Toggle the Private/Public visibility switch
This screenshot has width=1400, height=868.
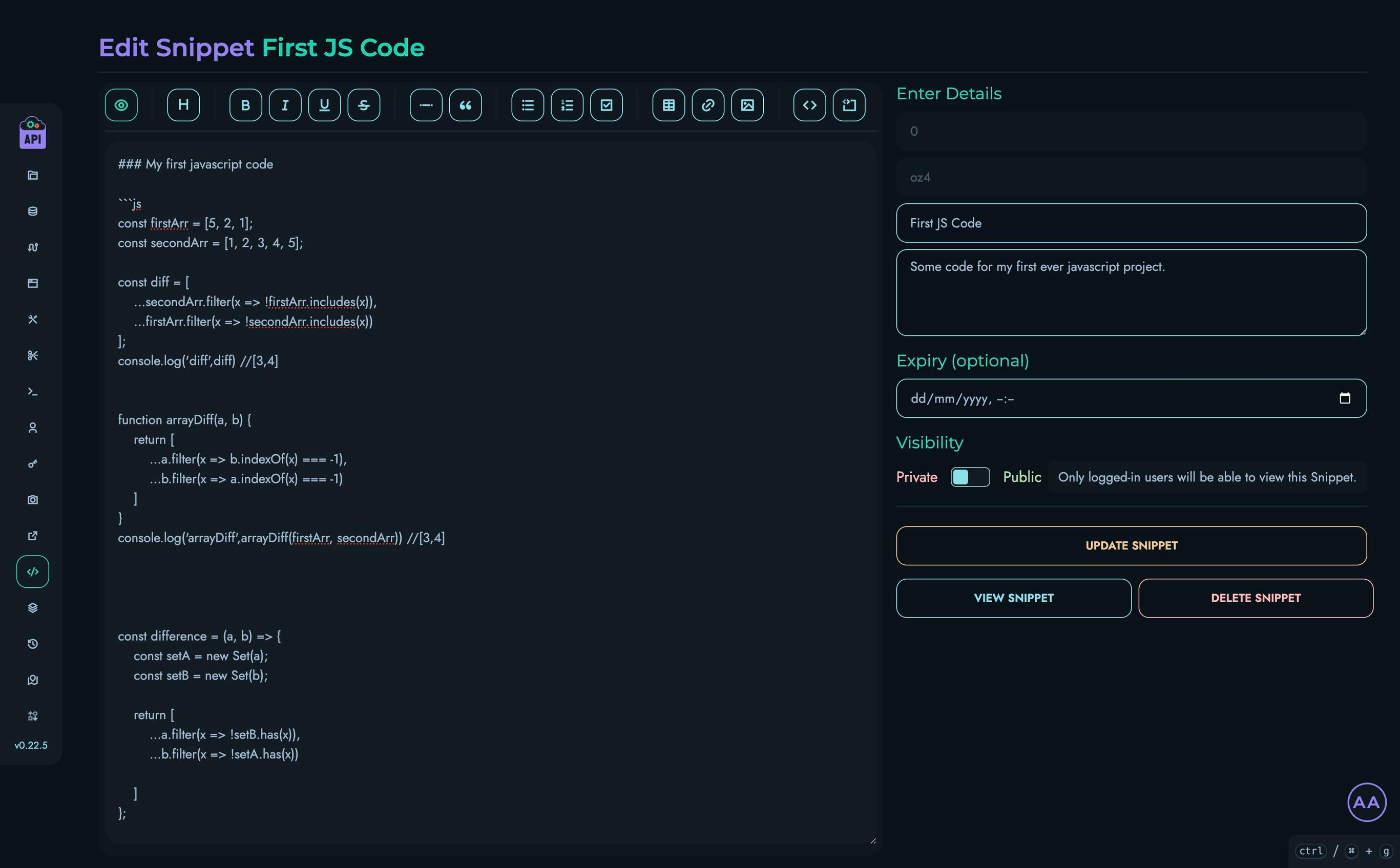[970, 477]
